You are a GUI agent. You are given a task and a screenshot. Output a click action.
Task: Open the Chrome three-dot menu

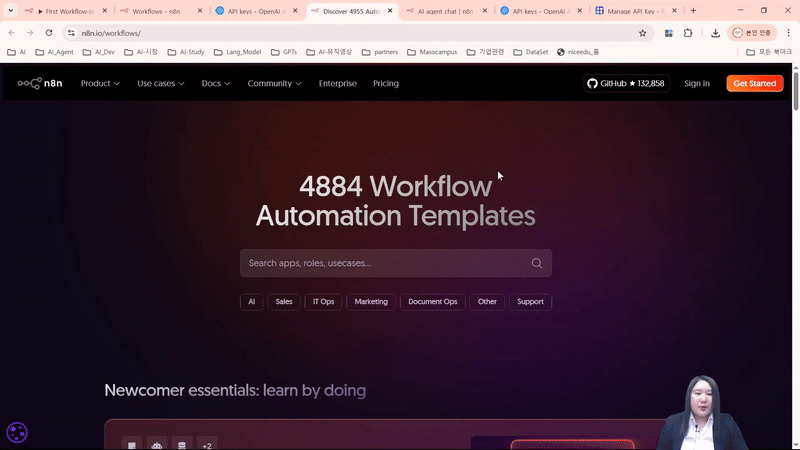(787, 33)
